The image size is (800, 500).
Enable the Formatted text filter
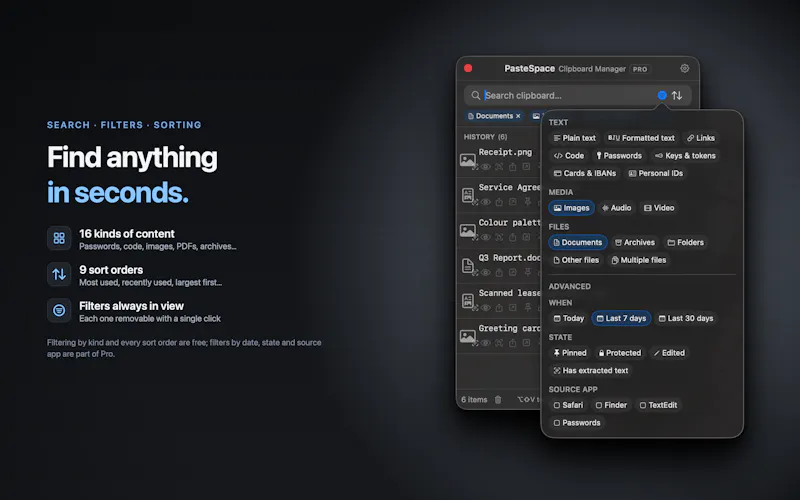pyautogui.click(x=641, y=138)
